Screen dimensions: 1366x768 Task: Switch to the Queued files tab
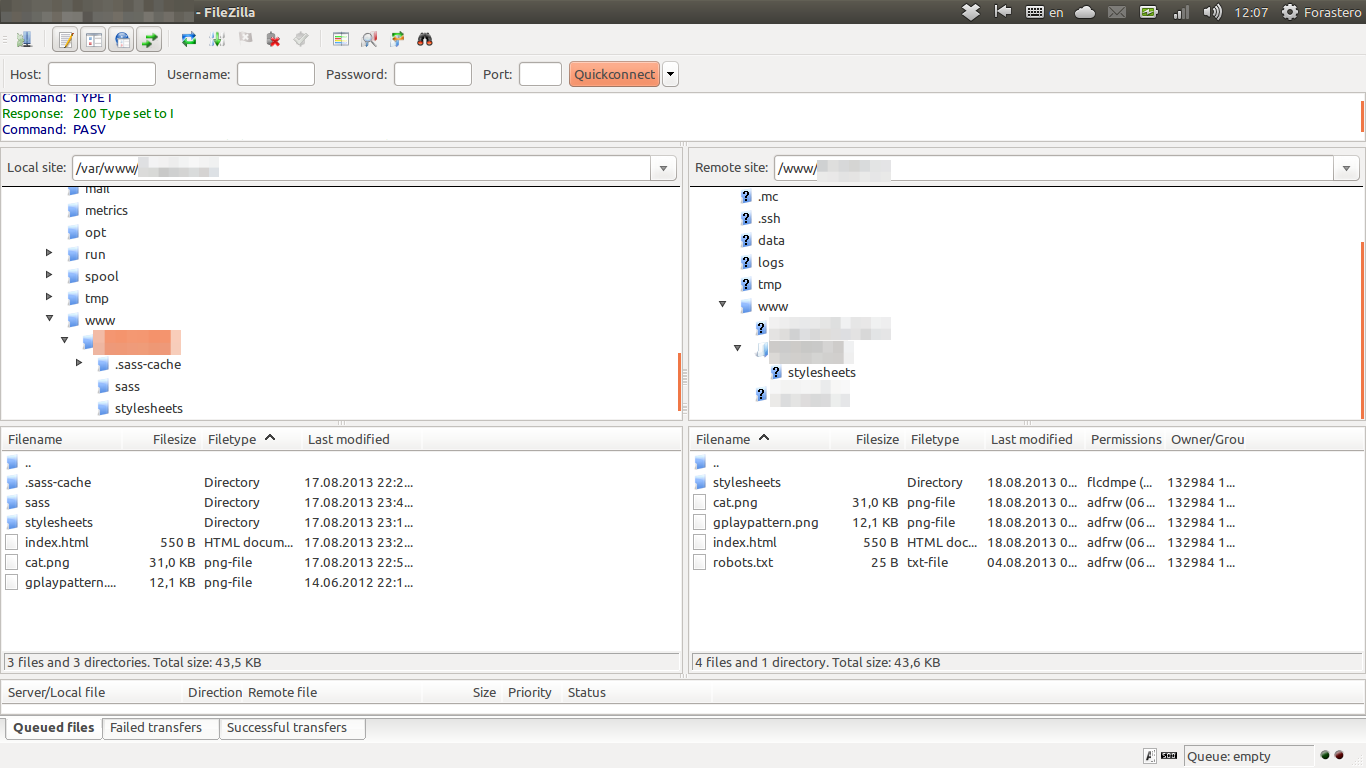click(54, 728)
